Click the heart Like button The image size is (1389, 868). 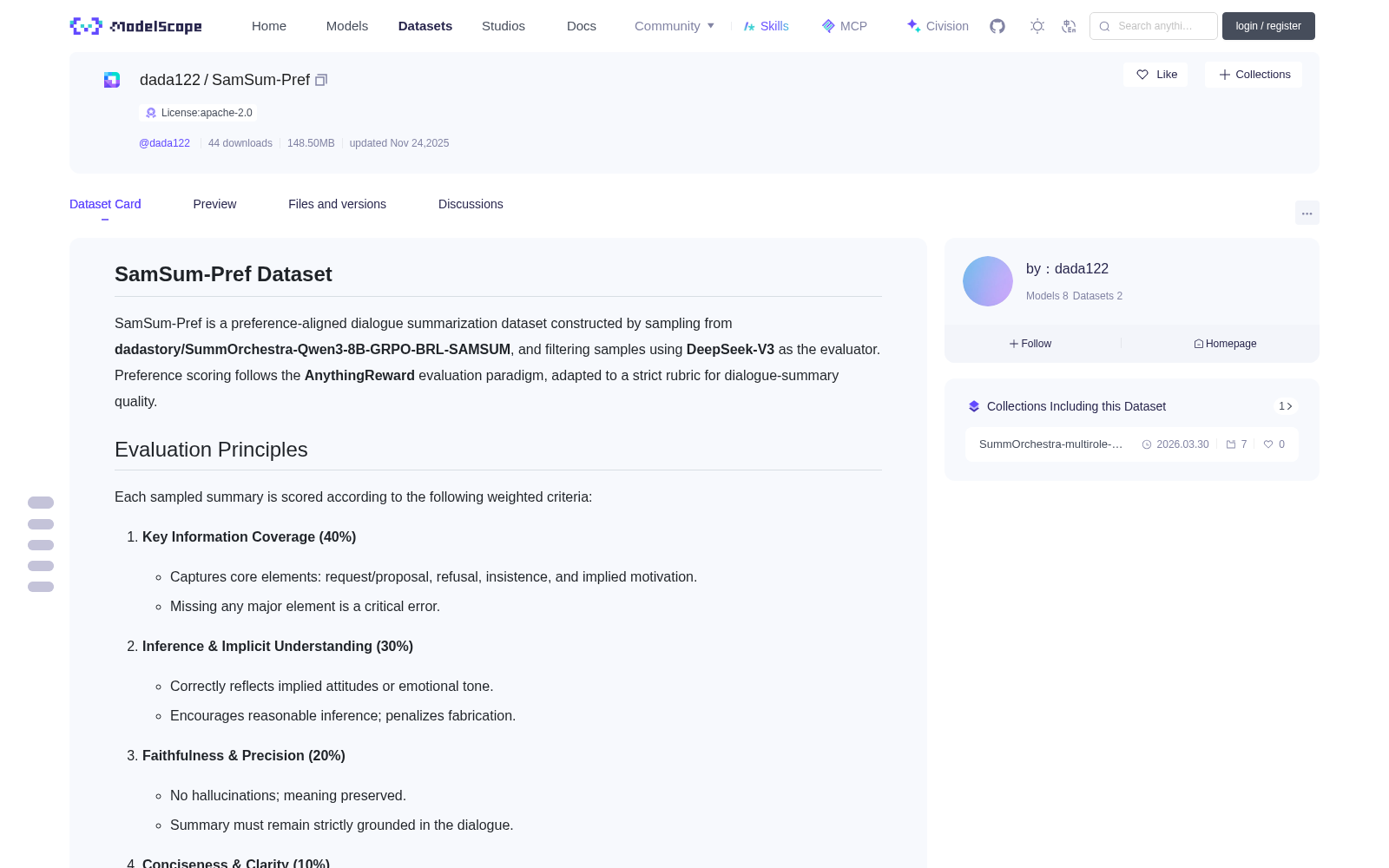[1155, 75]
